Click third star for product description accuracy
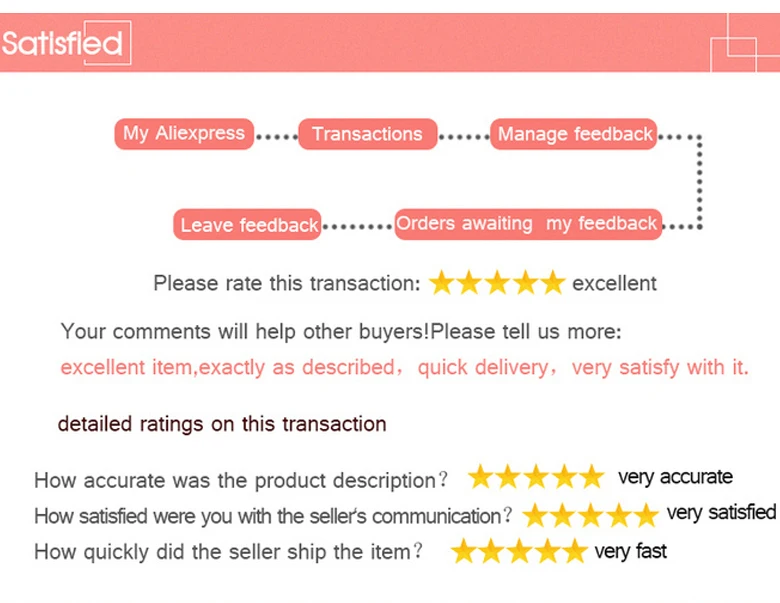The image size is (780, 603). [536, 478]
